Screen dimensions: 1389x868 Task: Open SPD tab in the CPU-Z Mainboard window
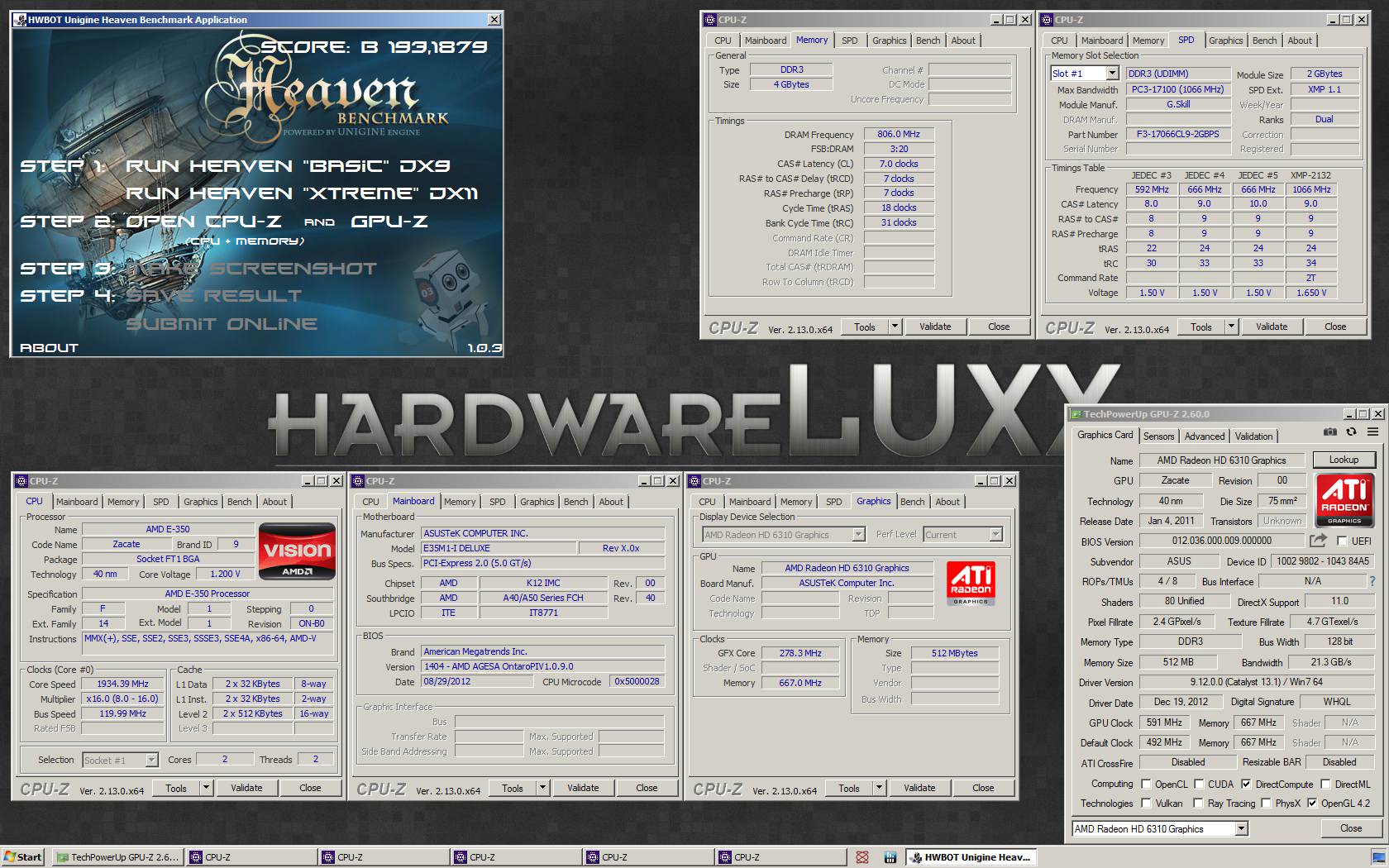(497, 502)
